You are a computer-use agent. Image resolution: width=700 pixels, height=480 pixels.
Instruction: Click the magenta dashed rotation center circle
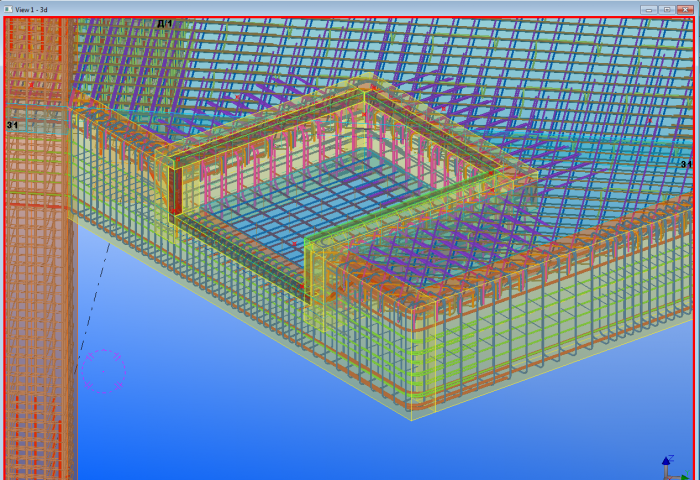pyautogui.click(x=104, y=371)
